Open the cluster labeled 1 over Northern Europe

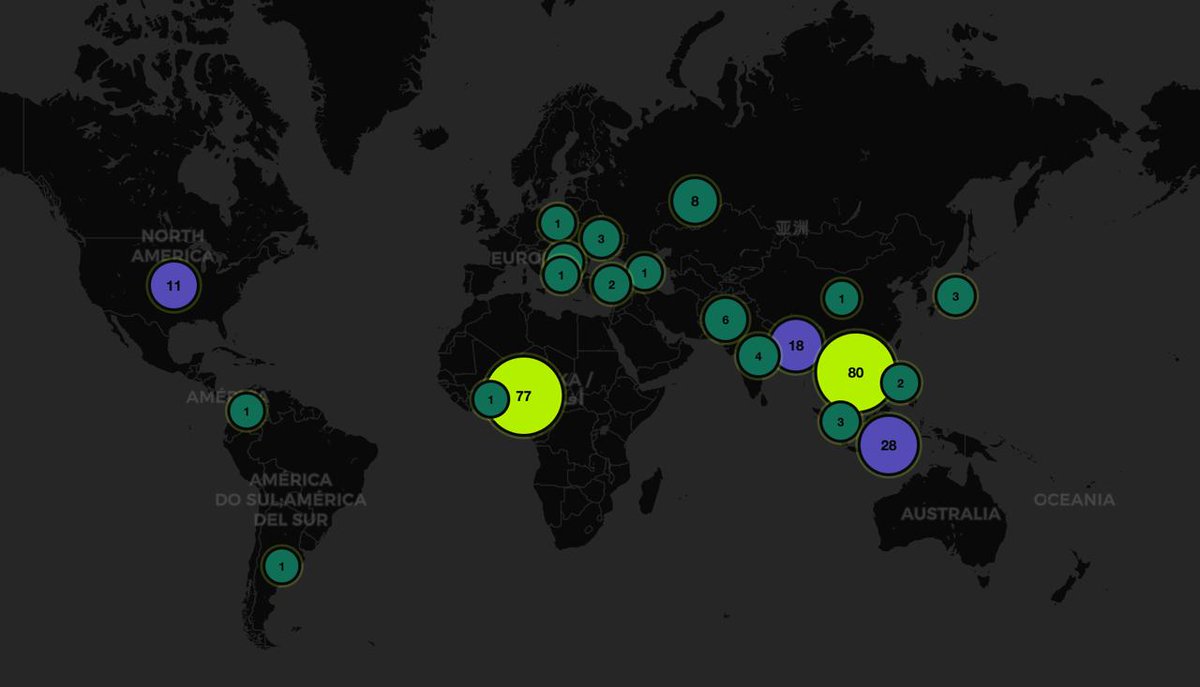[x=557, y=223]
